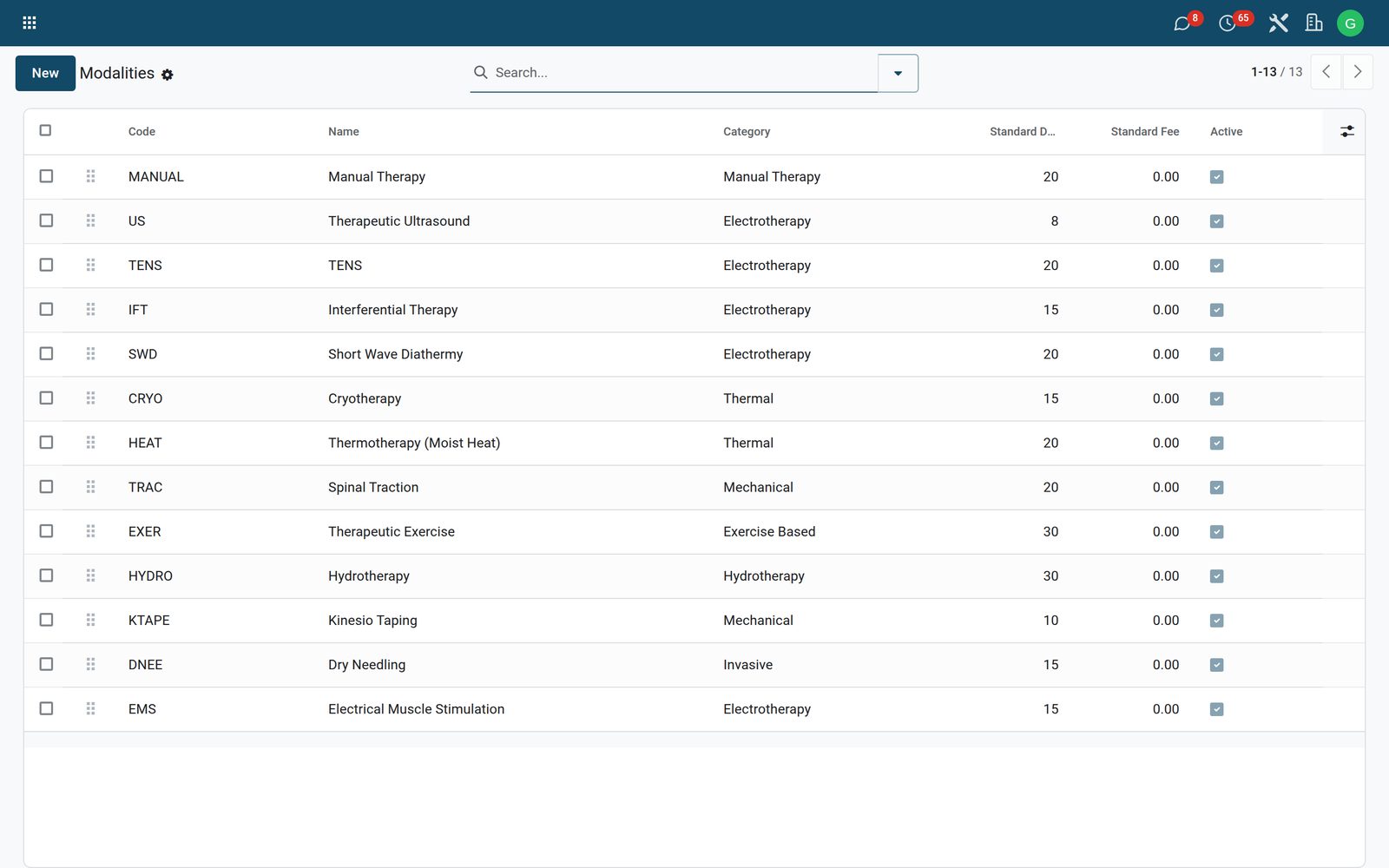Sort by the Code column header

(142, 132)
